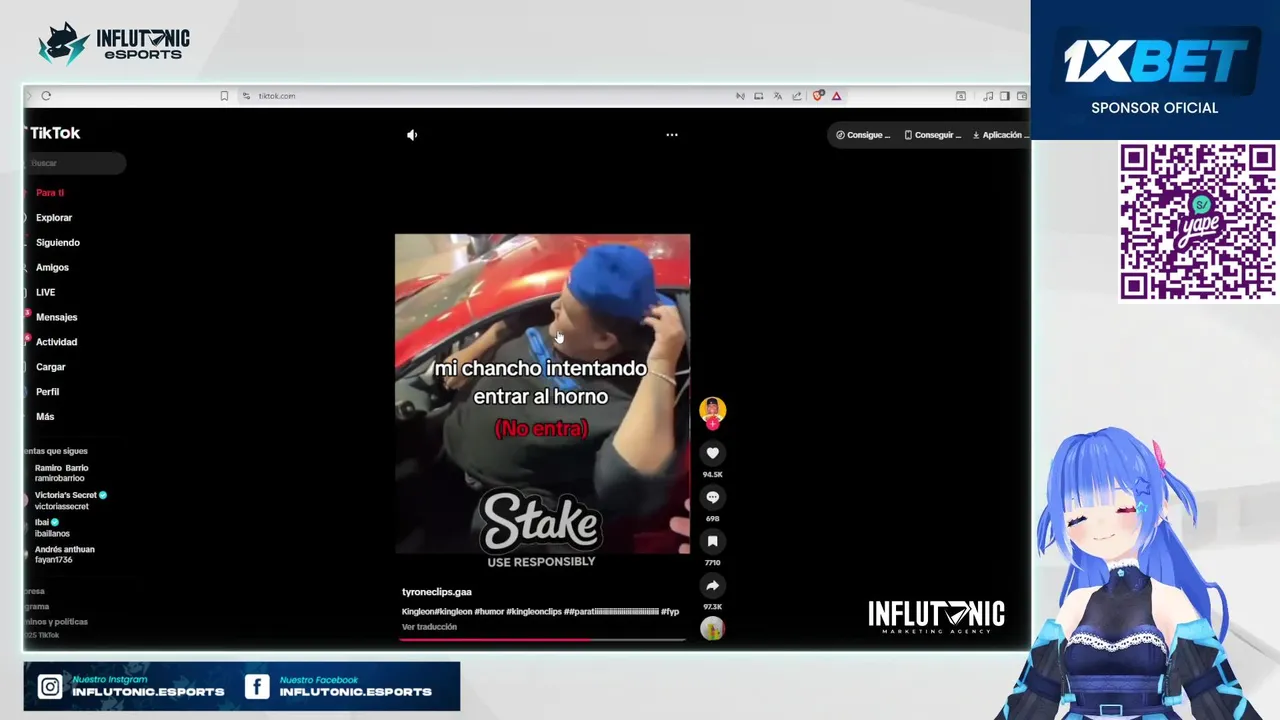1280x720 pixels.
Task: Click the TikTok video to pause
Action: click(542, 394)
